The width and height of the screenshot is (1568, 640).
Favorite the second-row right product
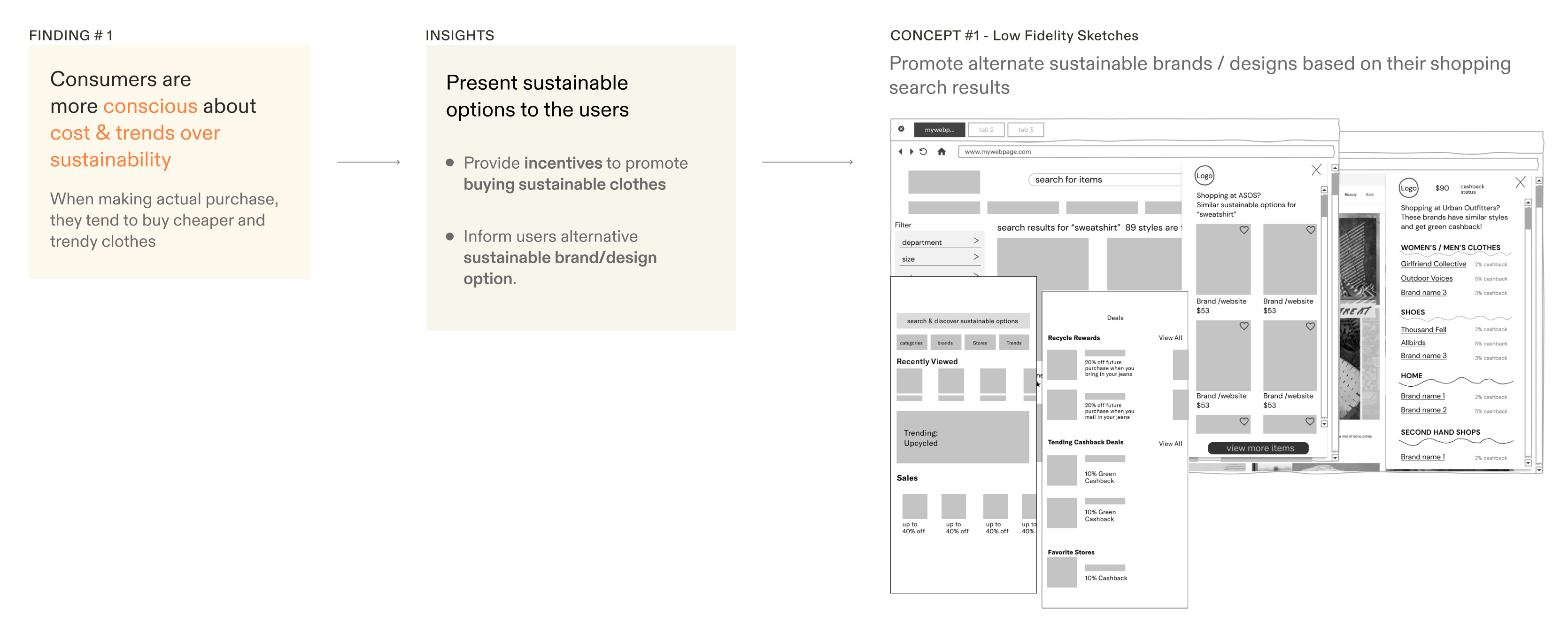1310,327
